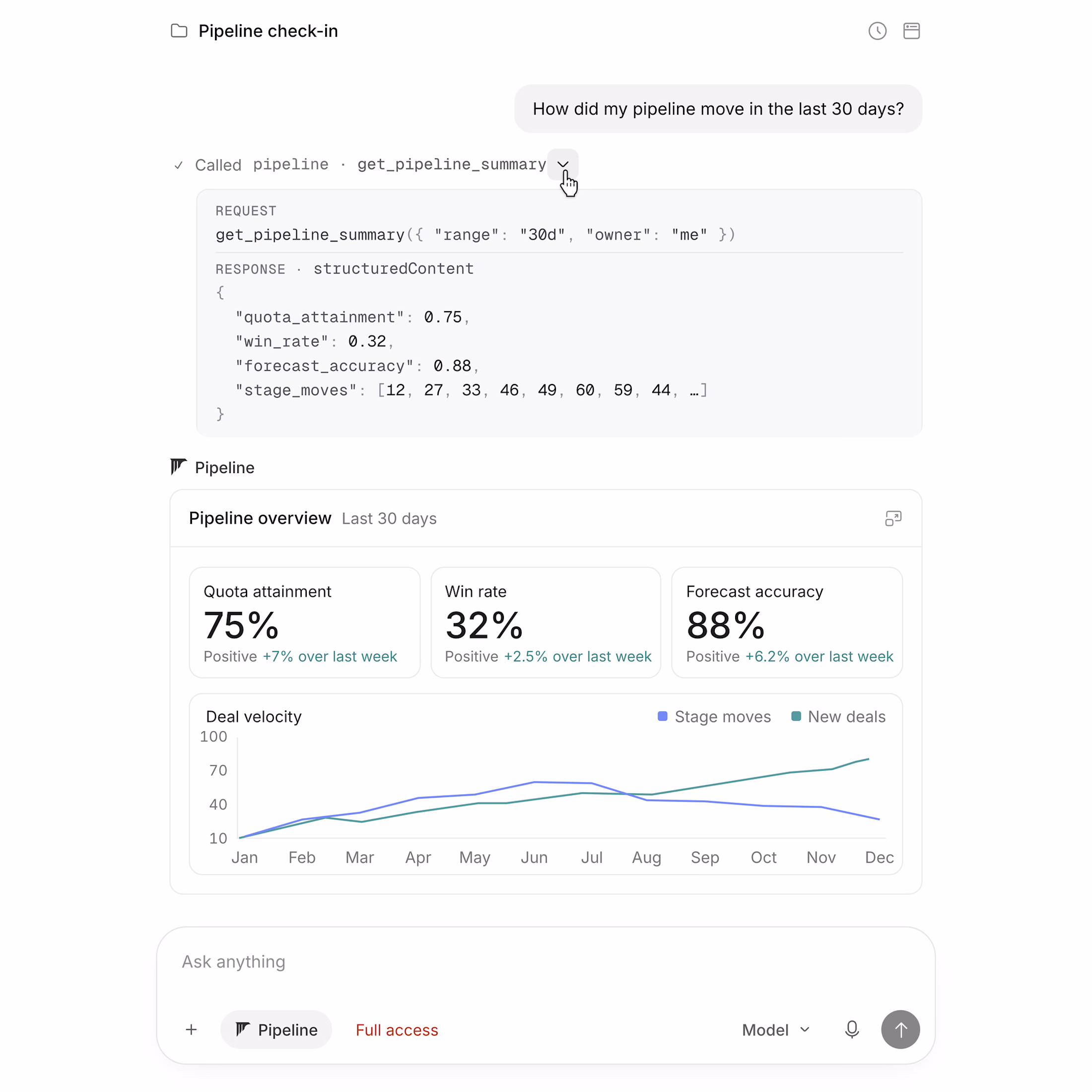Select the Quota attainment card
Screen dimensions: 1092x1092
click(305, 622)
